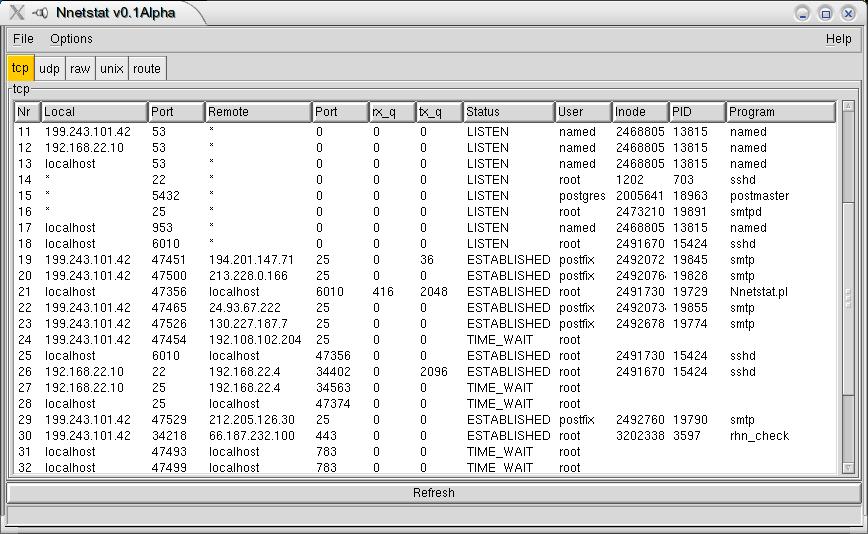Sort table by the Status column header
This screenshot has height=534, width=868.
coord(508,112)
